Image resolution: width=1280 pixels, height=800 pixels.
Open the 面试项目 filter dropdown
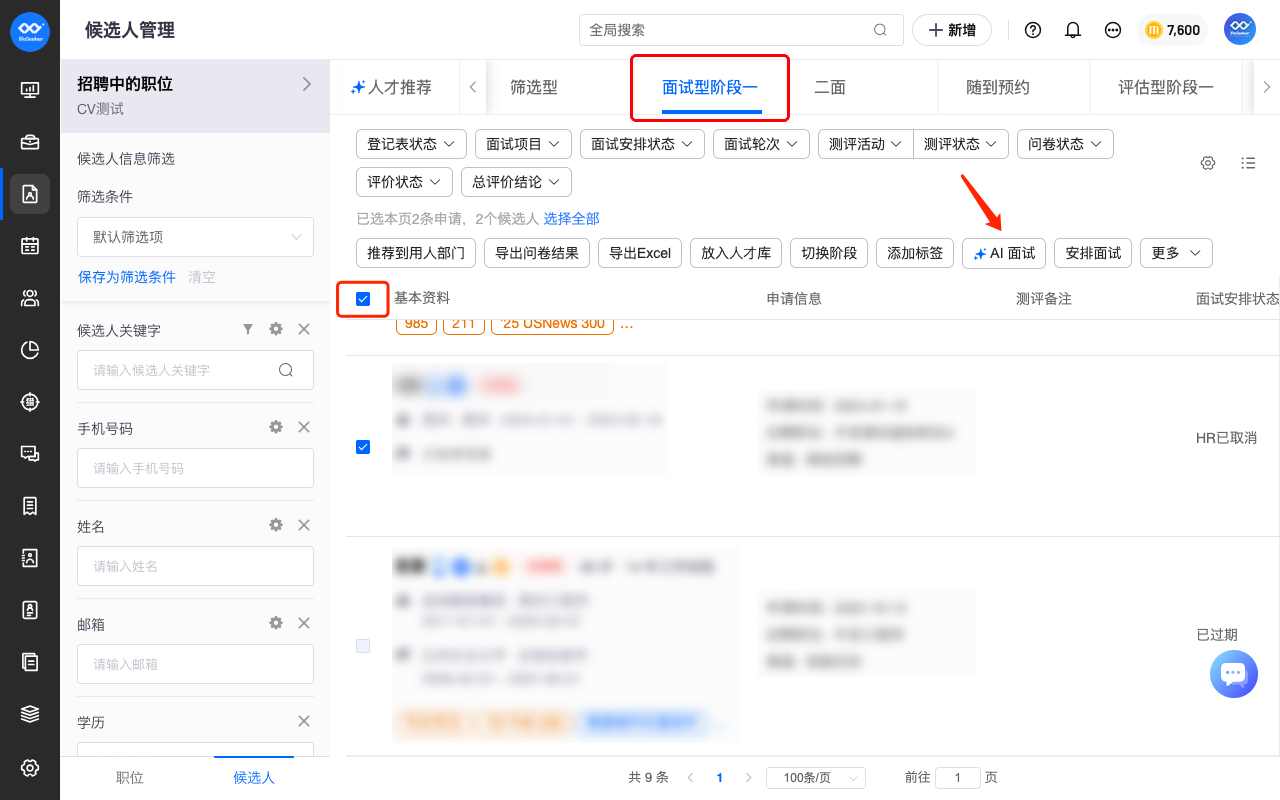tap(523, 144)
